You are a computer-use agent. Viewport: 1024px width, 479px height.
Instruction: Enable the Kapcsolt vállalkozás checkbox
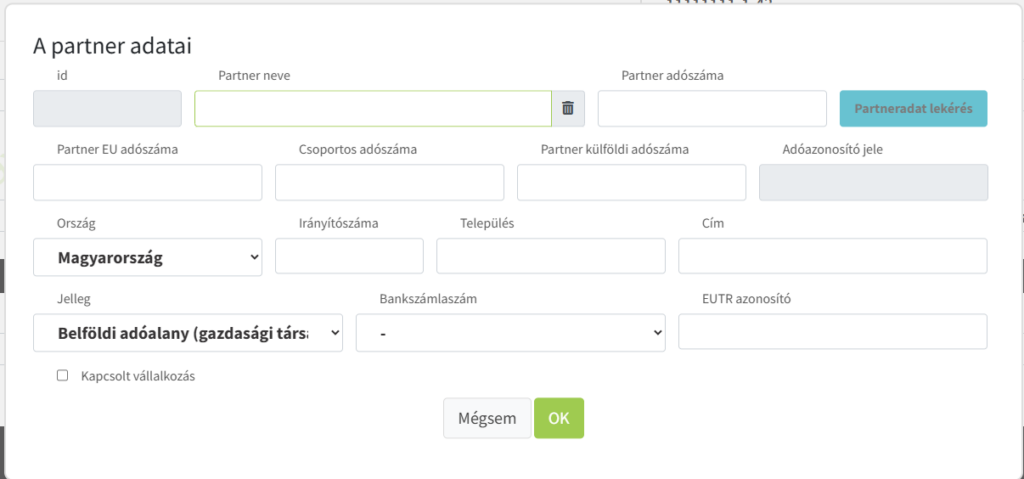63,376
